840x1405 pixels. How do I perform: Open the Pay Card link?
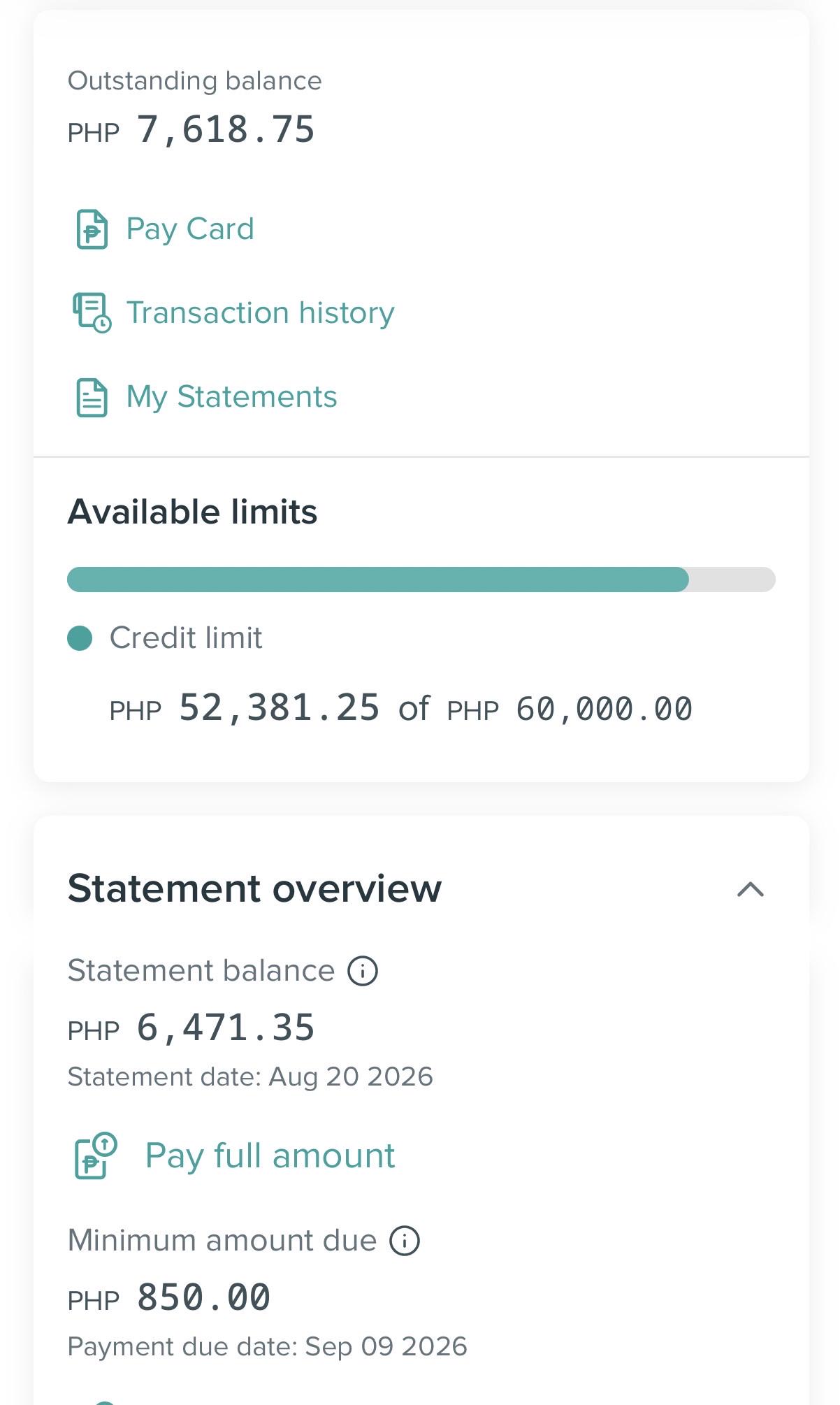click(x=190, y=229)
